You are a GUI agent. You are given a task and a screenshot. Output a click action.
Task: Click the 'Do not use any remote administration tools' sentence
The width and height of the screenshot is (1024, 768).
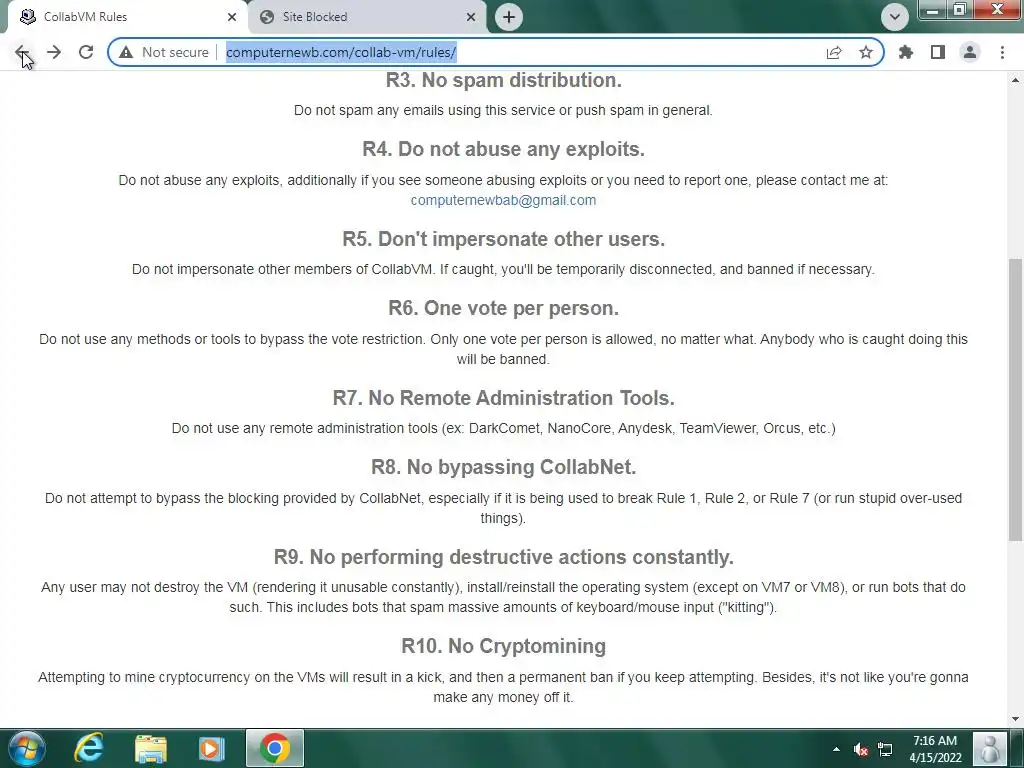tap(504, 428)
